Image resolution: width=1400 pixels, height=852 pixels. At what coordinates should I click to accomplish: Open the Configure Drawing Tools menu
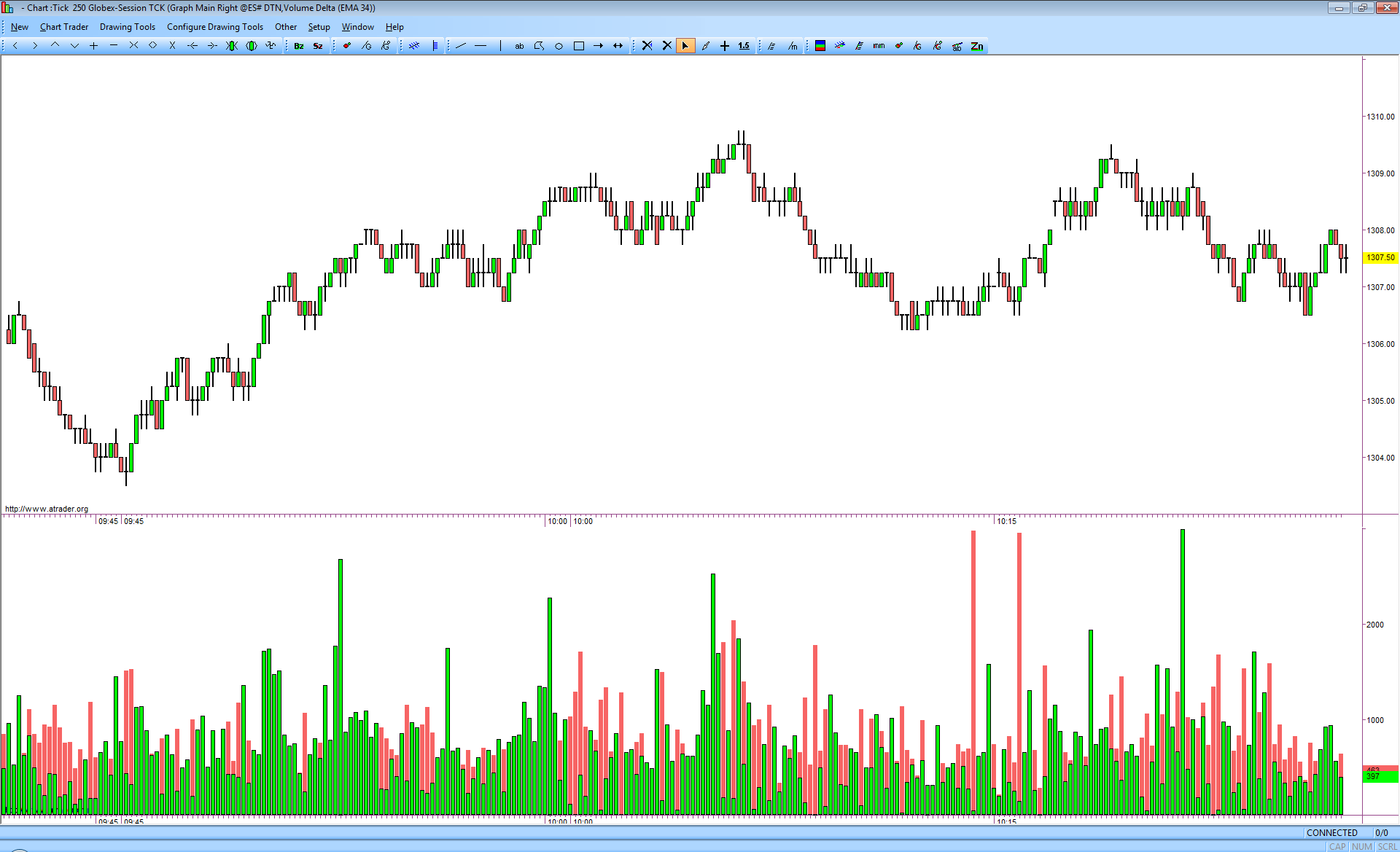tap(215, 27)
